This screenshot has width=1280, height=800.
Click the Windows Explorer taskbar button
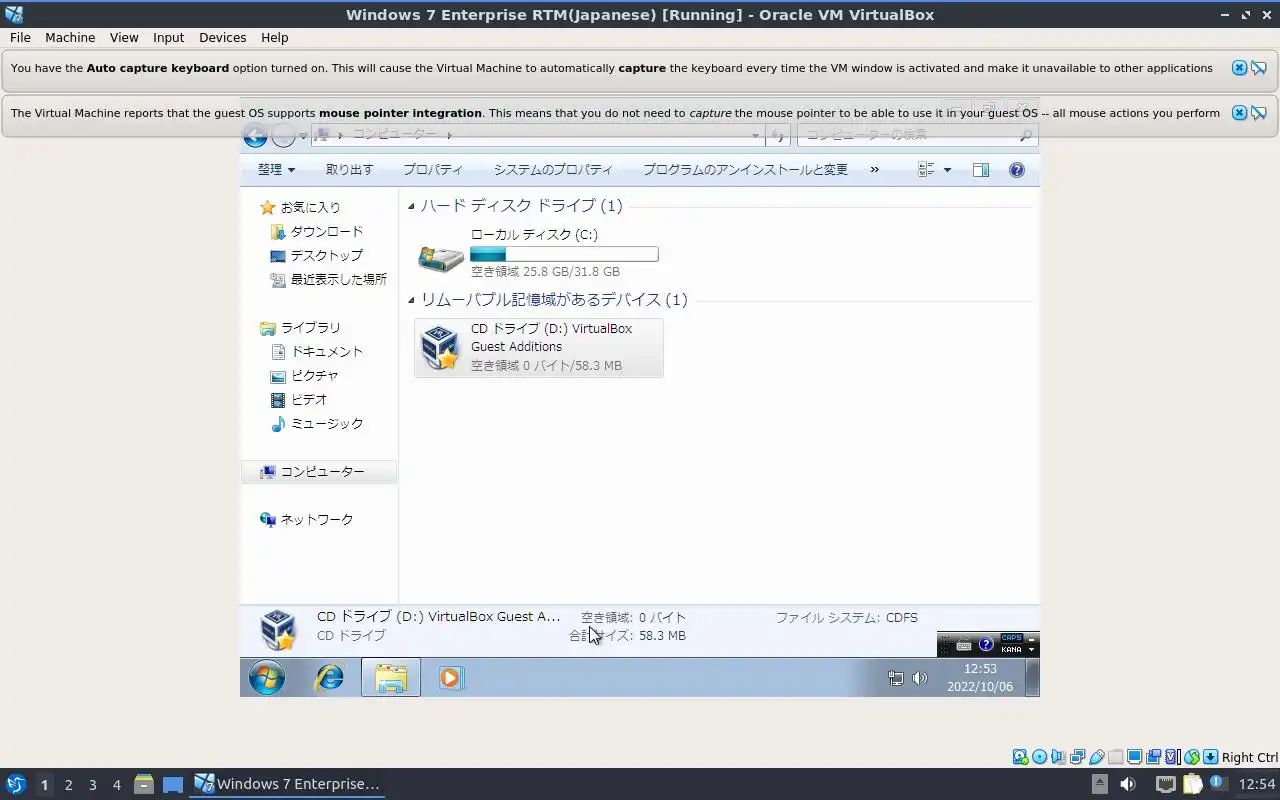391,678
